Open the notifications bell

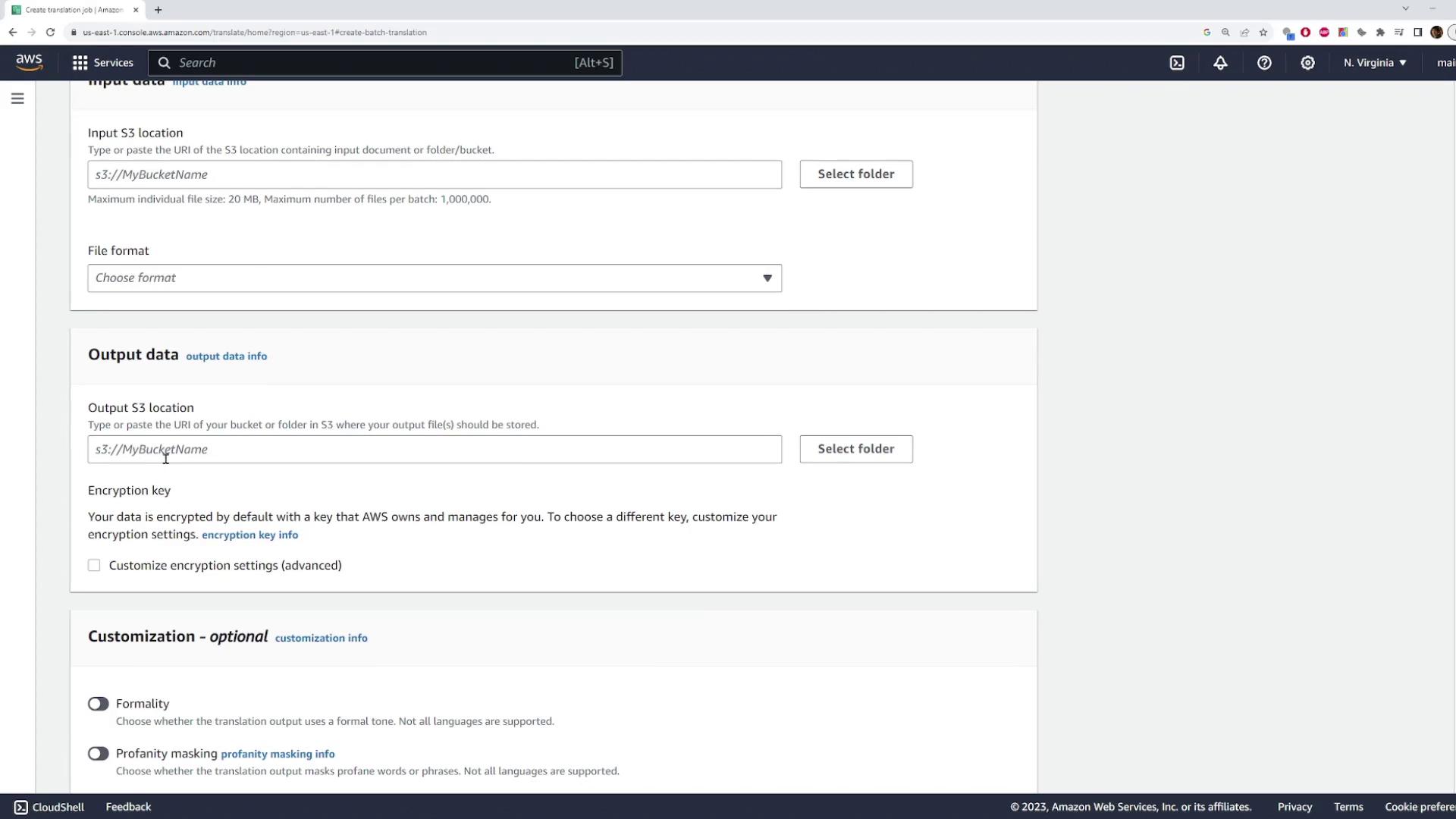point(1220,63)
